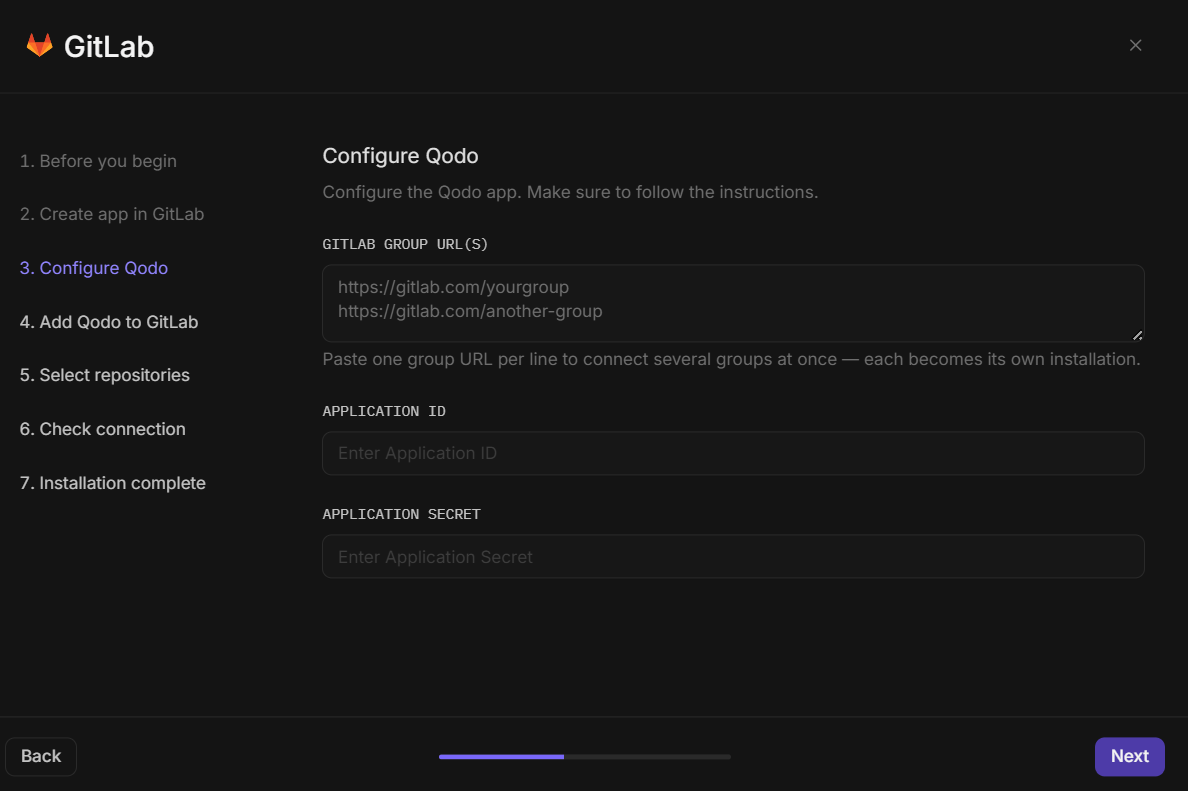
Task: Click the APPLICATION ID label
Action: pos(384,411)
